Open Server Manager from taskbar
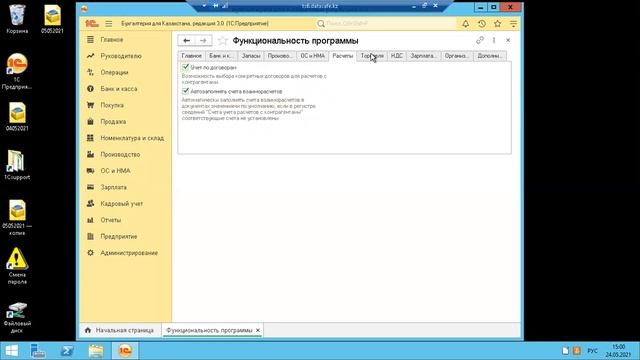Screen dimensions: 640x360 point(38,351)
